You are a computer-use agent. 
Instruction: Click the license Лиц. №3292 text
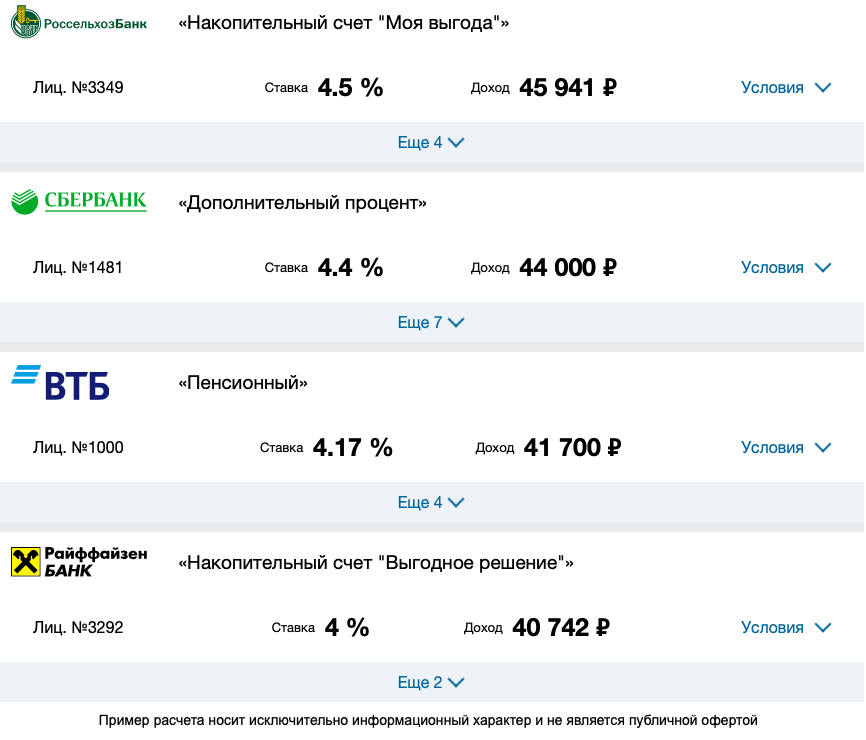(78, 628)
